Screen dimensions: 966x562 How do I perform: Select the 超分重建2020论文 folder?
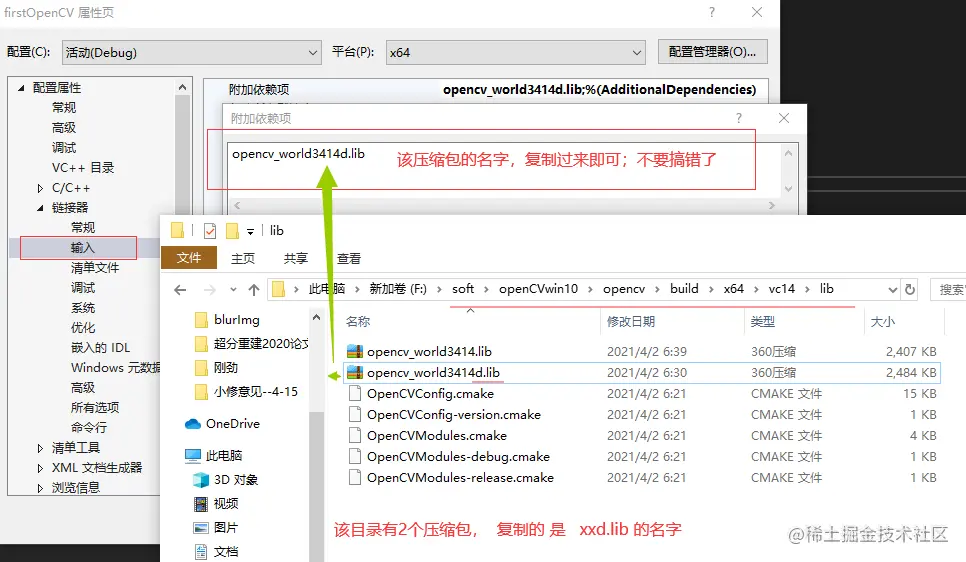pos(251,344)
